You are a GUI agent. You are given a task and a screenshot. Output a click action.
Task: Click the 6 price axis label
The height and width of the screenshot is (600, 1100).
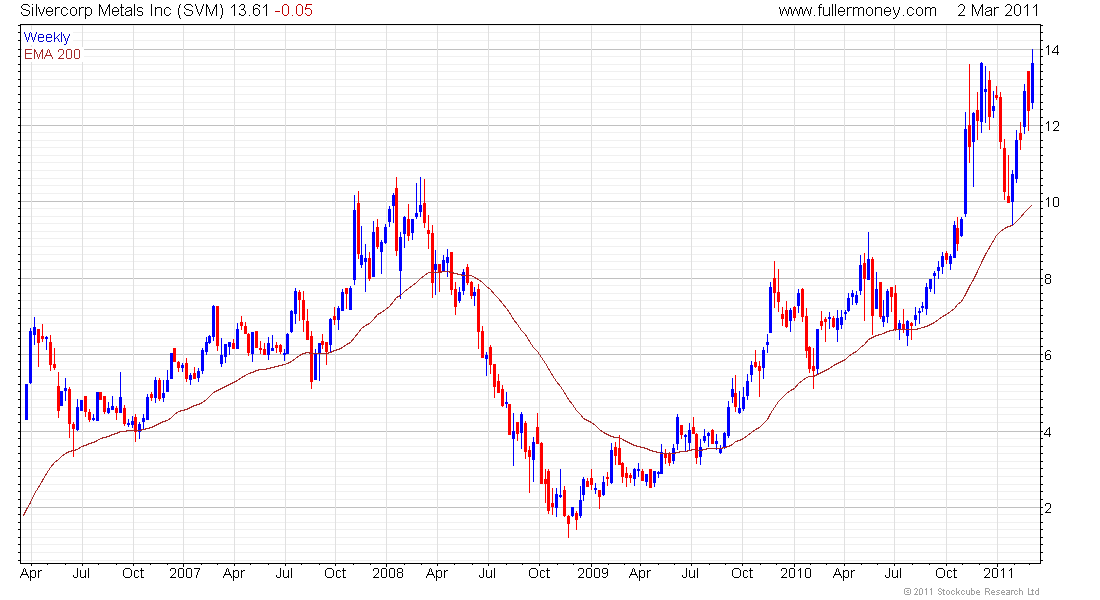click(1049, 355)
